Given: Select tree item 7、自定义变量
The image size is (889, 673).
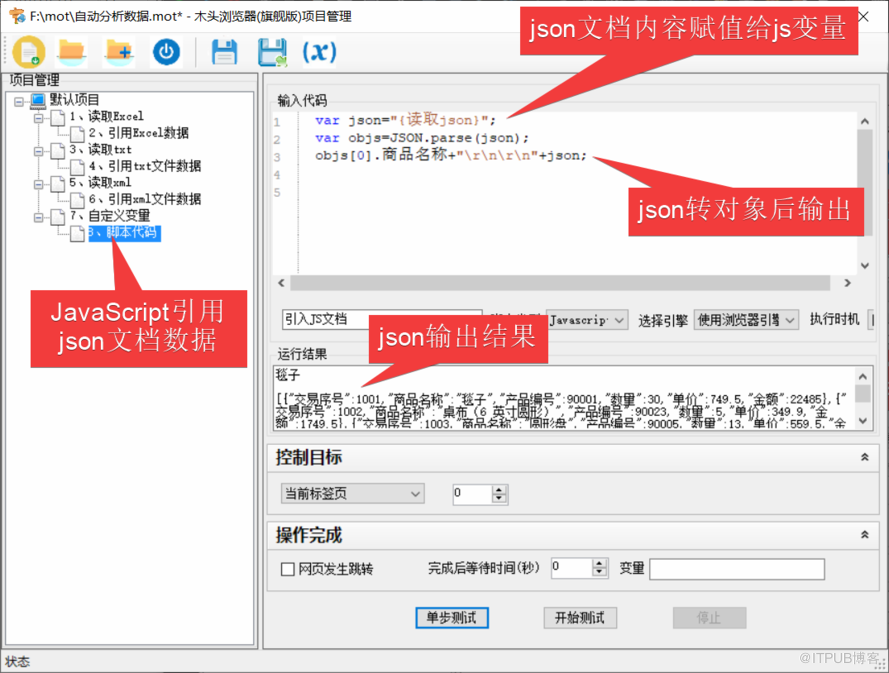Looking at the screenshot, I should [x=110, y=215].
